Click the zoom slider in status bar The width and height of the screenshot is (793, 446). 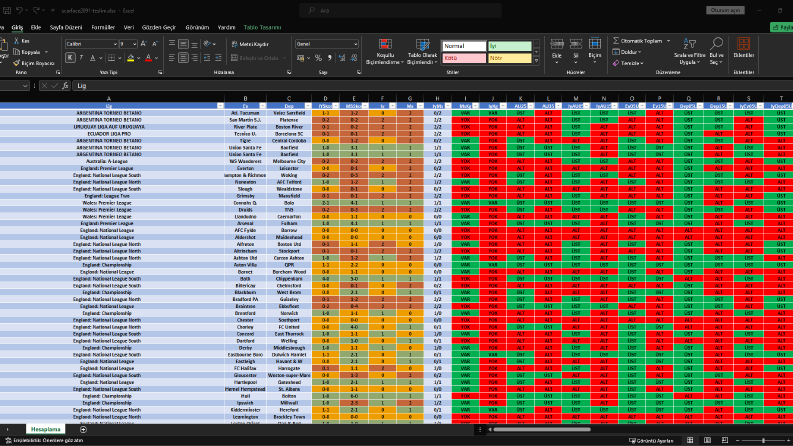[x=764, y=440]
